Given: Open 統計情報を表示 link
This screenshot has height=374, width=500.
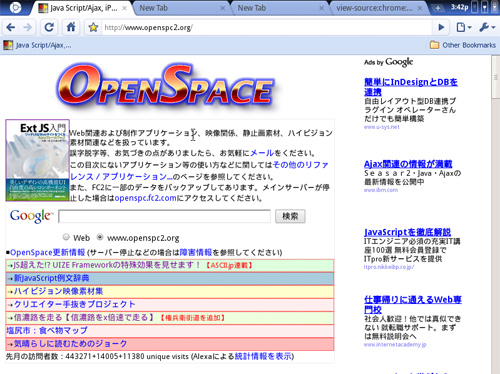Looking at the screenshot, I should [x=263, y=356].
